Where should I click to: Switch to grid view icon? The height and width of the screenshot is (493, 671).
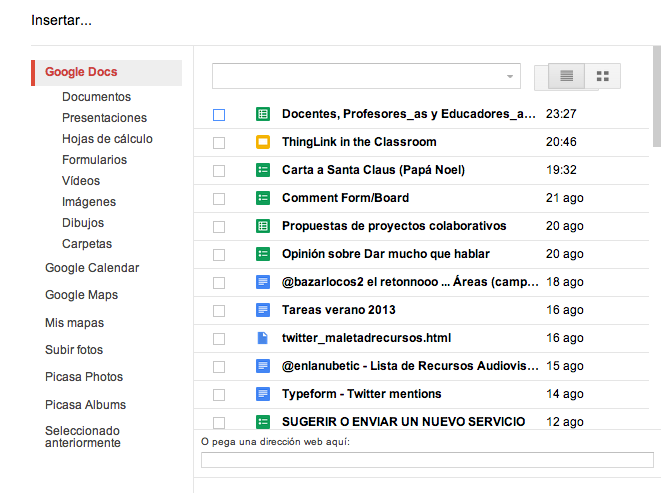603,76
